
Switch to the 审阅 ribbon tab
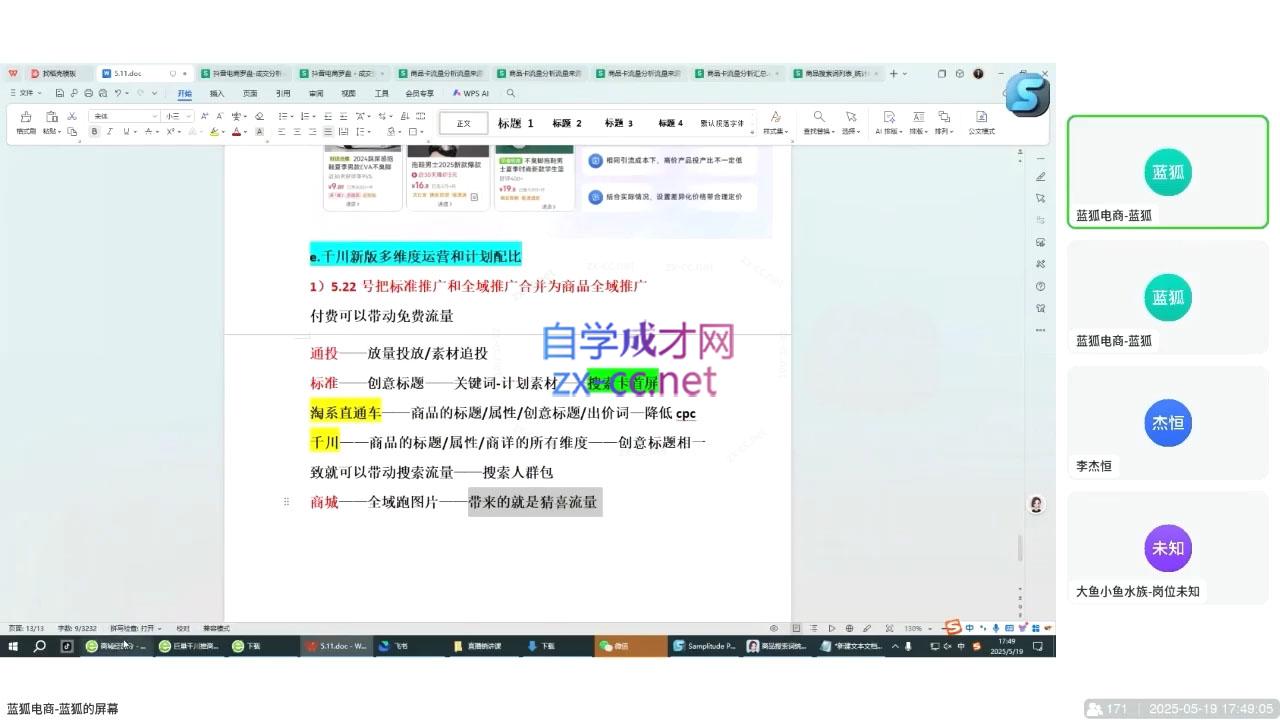316,93
